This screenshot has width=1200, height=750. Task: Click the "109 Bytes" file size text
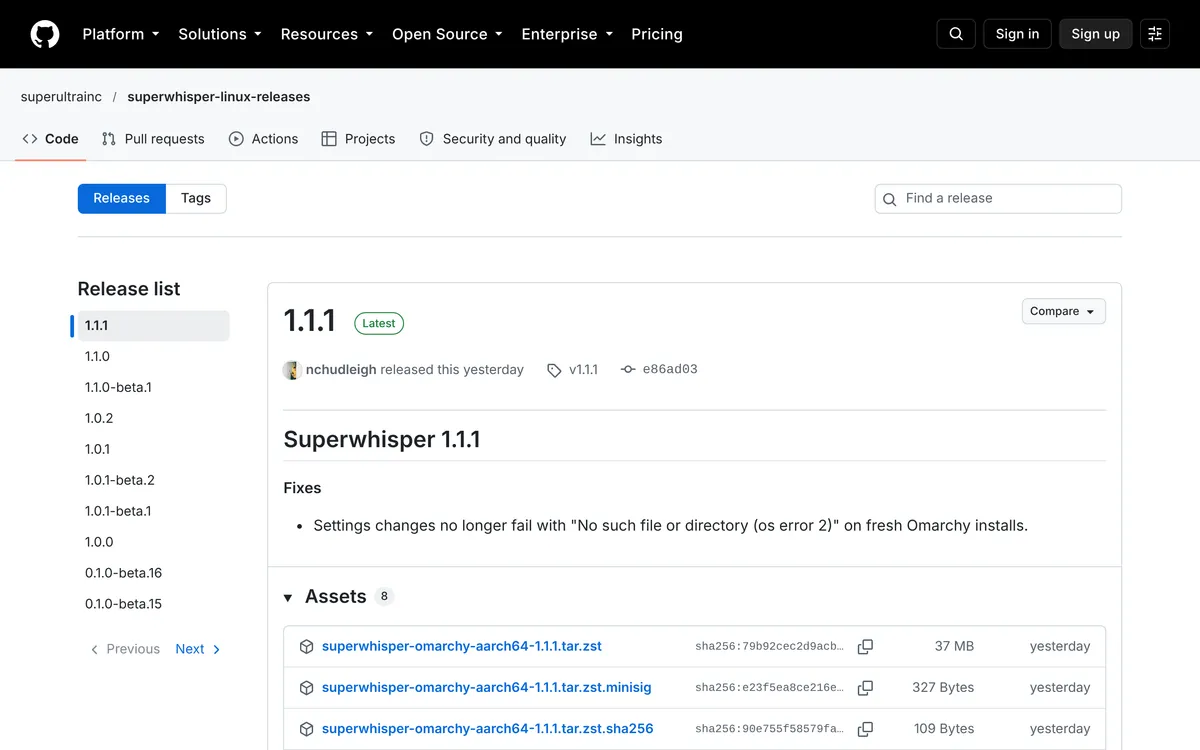944,729
